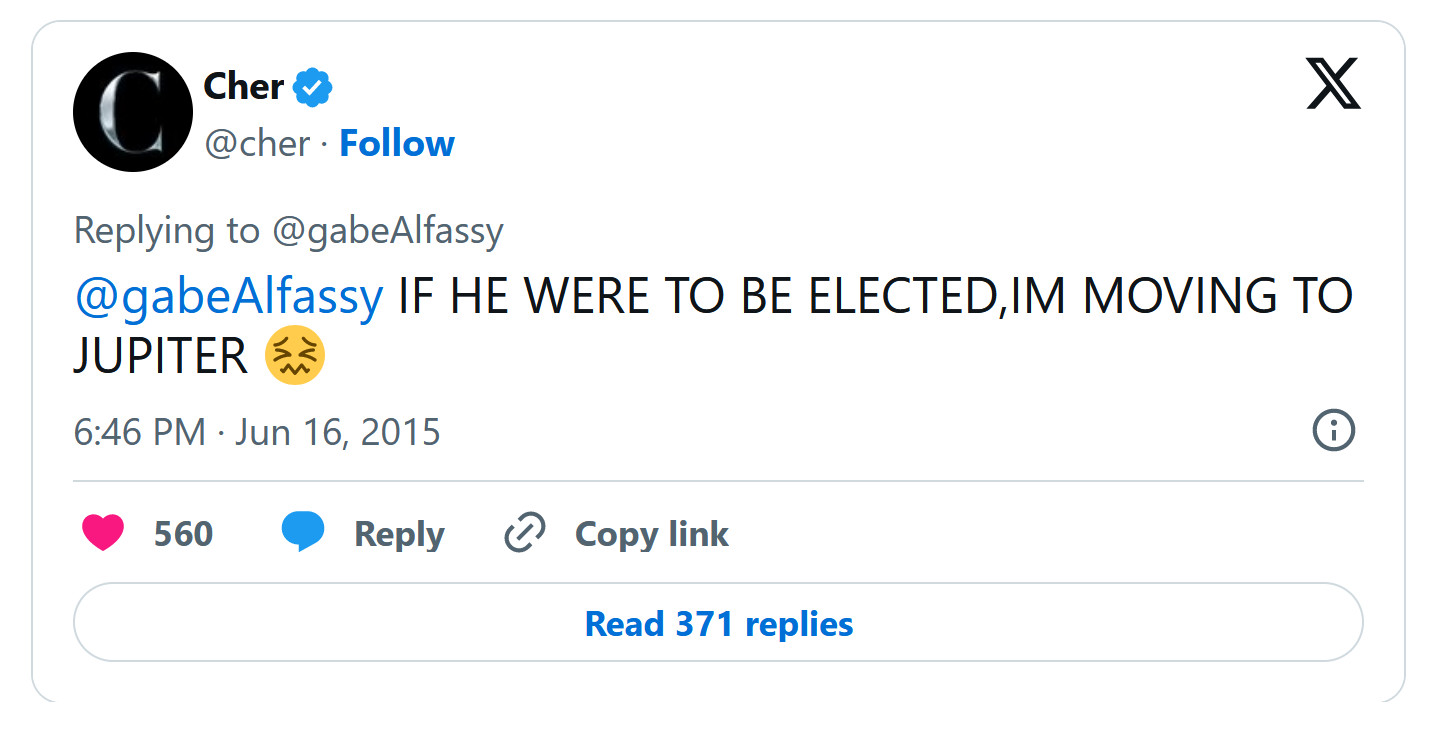Click the chain link icon
The width and height of the screenshot is (1446, 741).
(524, 533)
